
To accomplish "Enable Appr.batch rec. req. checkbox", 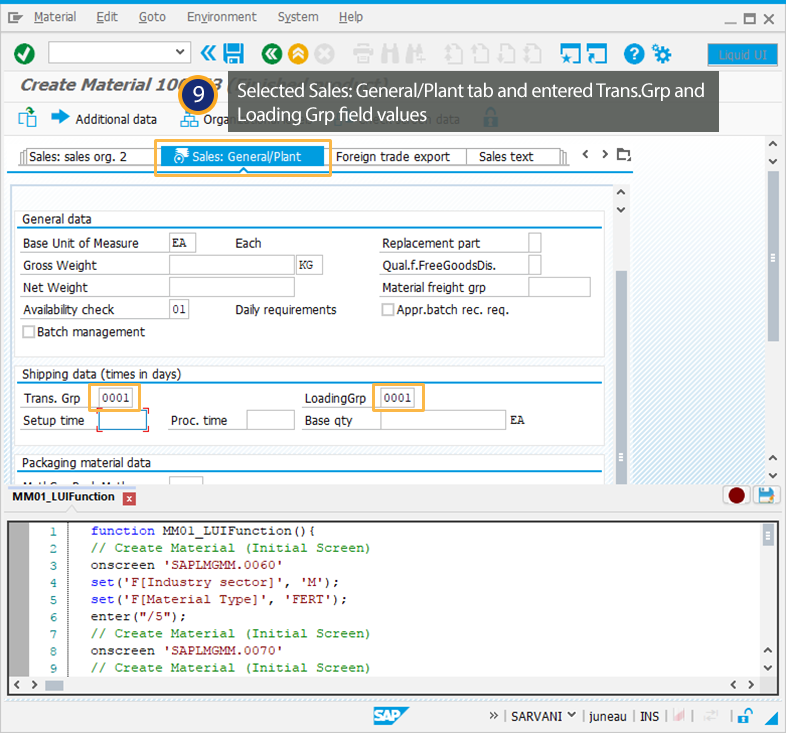I will coord(387,310).
